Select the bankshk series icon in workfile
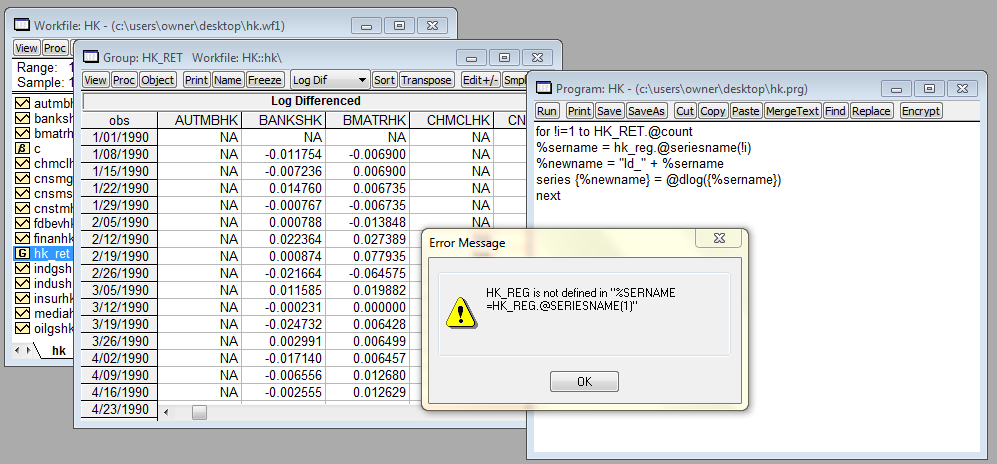This screenshot has height=464, width=997. [x=23, y=118]
